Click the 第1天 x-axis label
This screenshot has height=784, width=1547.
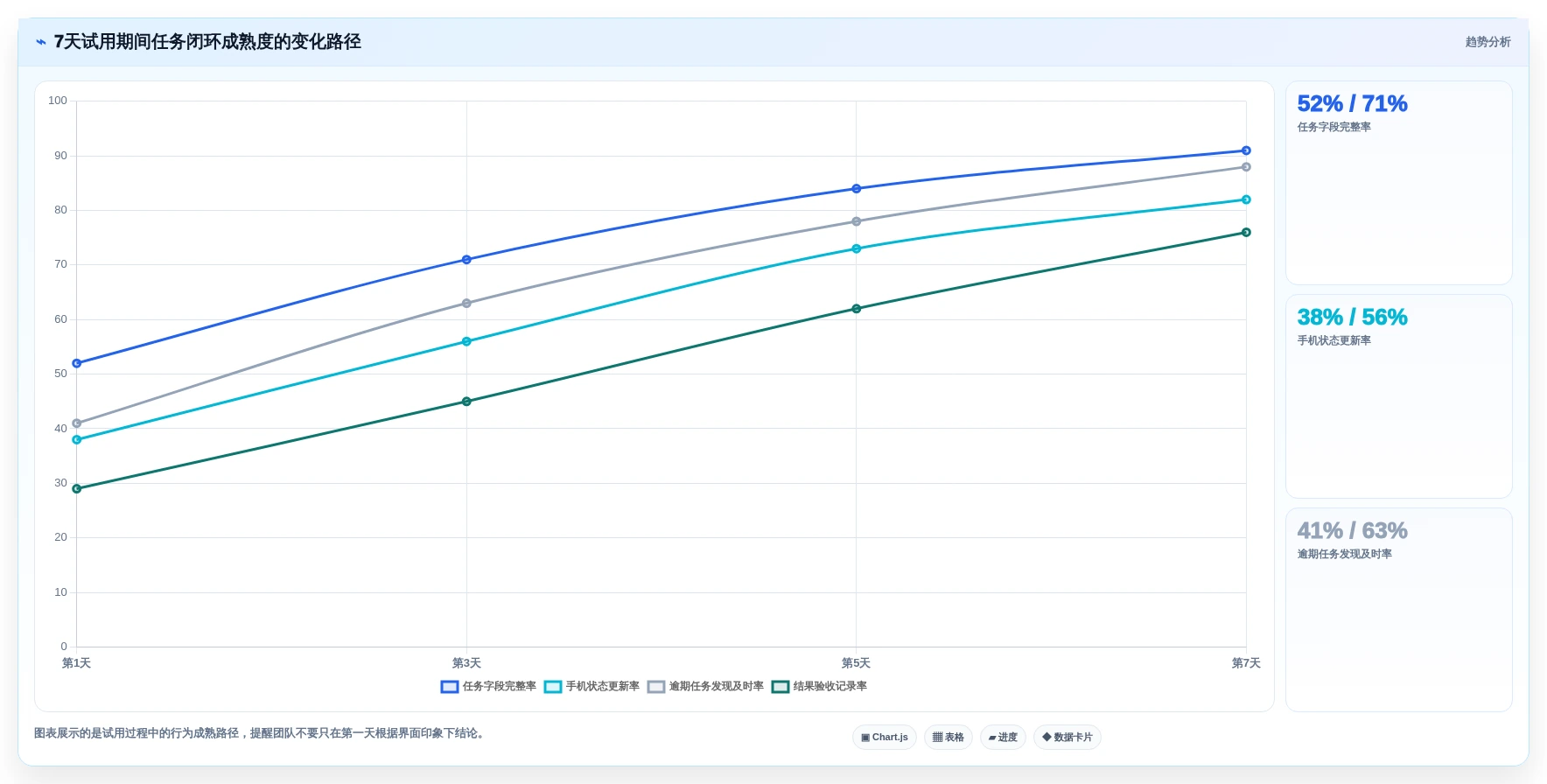(x=77, y=663)
